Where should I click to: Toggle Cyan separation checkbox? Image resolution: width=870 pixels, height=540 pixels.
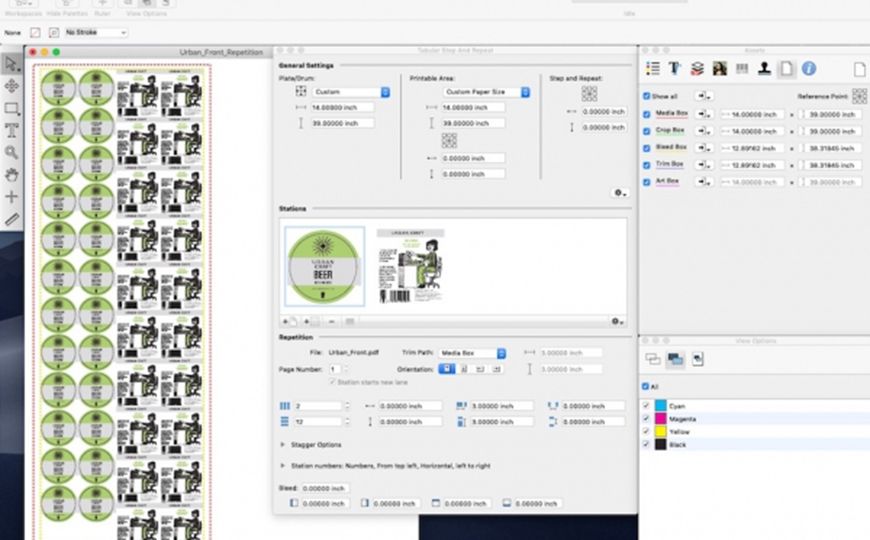pyautogui.click(x=646, y=406)
